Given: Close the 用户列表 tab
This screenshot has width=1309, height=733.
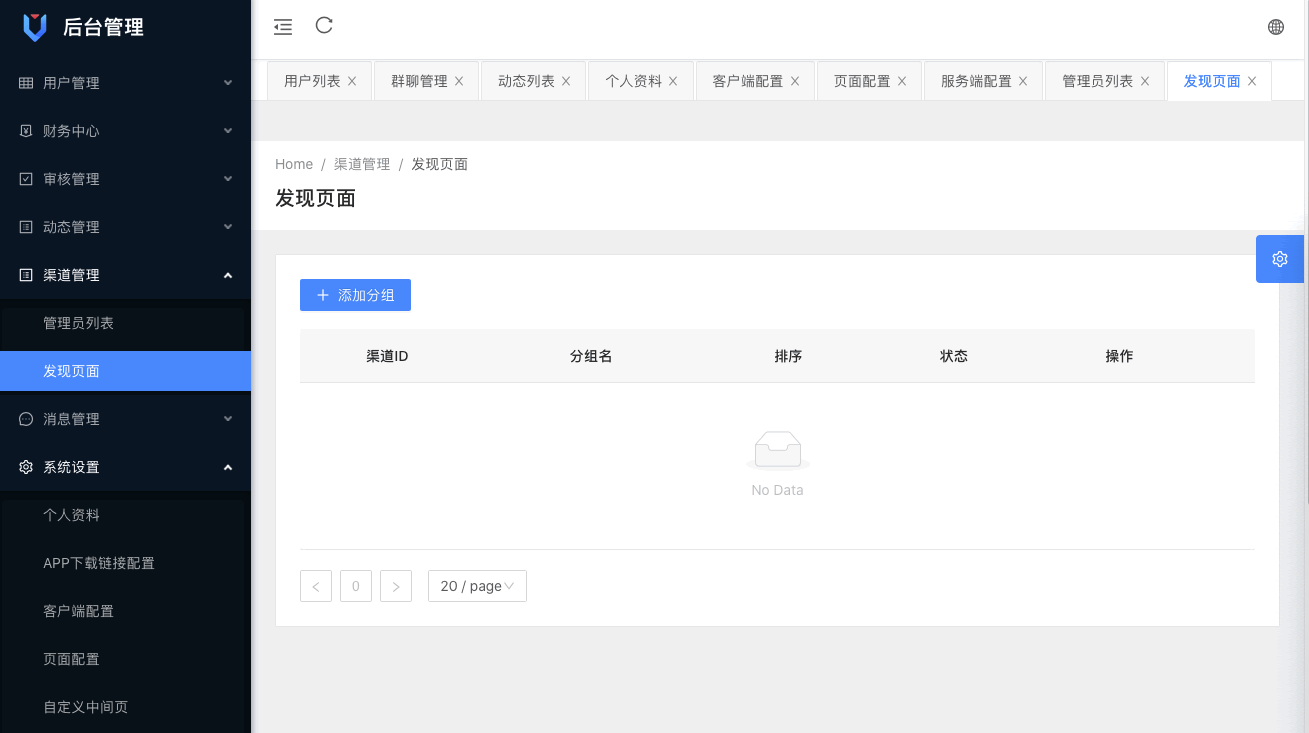Looking at the screenshot, I should 352,82.
